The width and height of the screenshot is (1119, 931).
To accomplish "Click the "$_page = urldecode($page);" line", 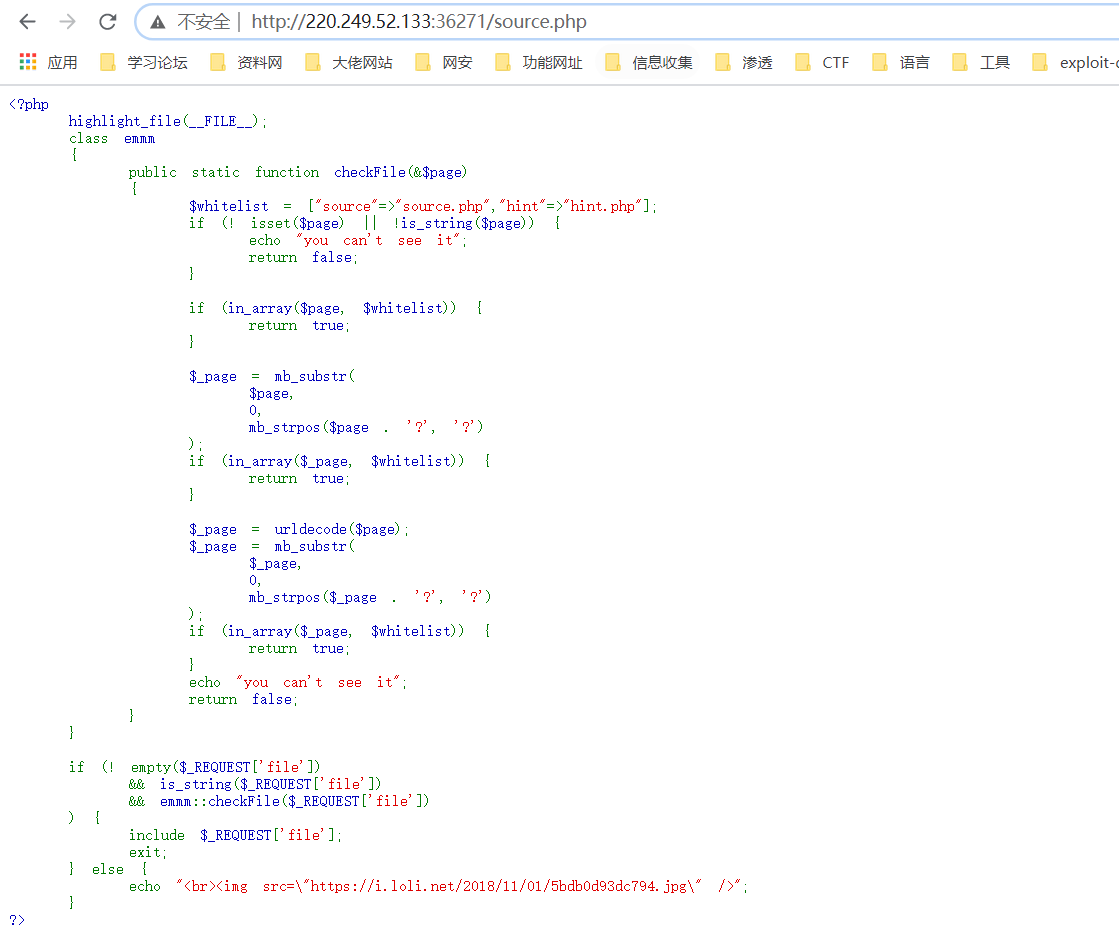I will tap(299, 529).
